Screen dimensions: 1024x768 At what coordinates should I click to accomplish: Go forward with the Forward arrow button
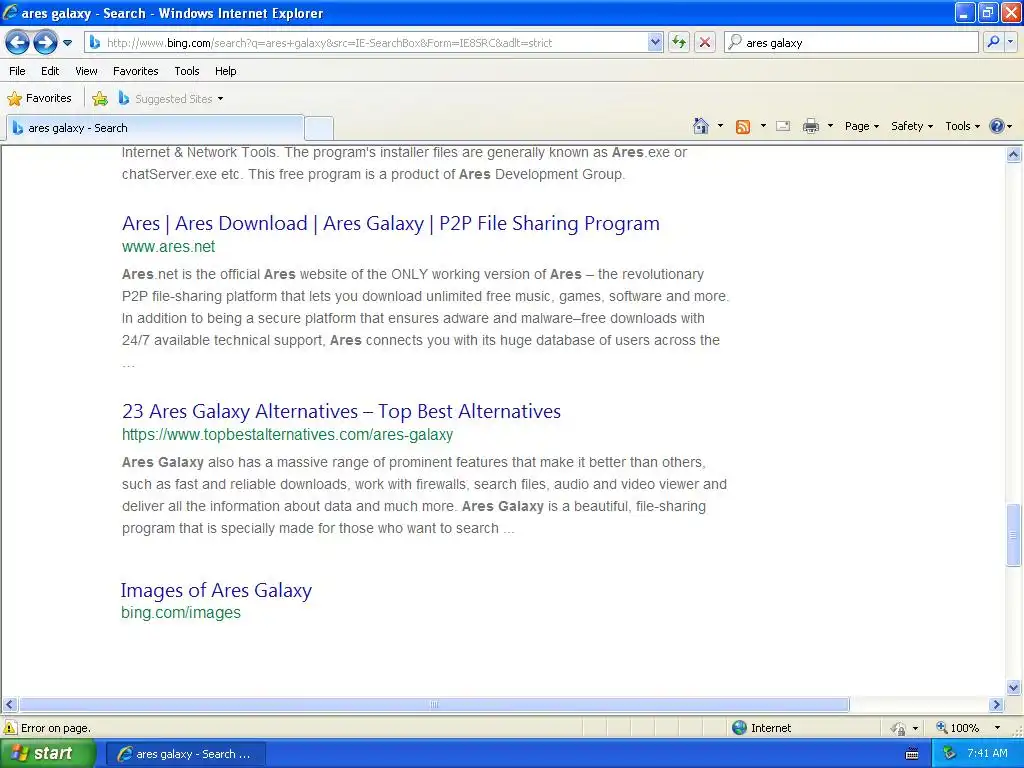pyautogui.click(x=45, y=43)
